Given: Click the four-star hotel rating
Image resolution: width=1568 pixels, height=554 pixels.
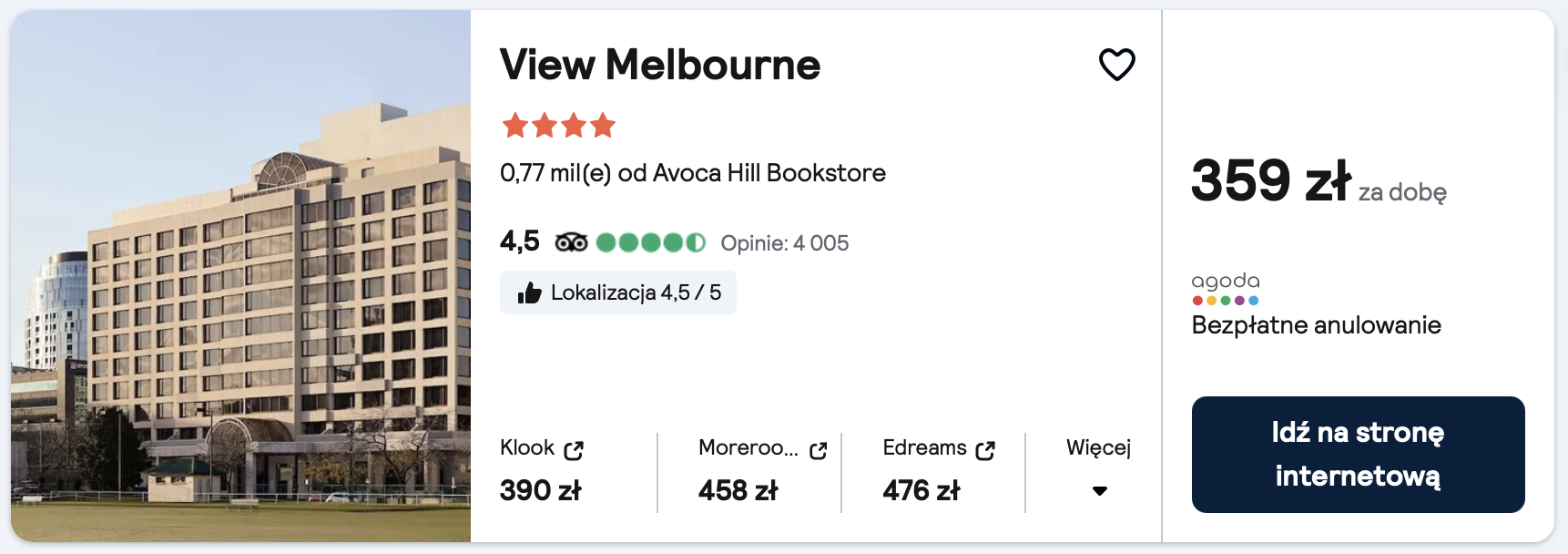Looking at the screenshot, I should [558, 125].
